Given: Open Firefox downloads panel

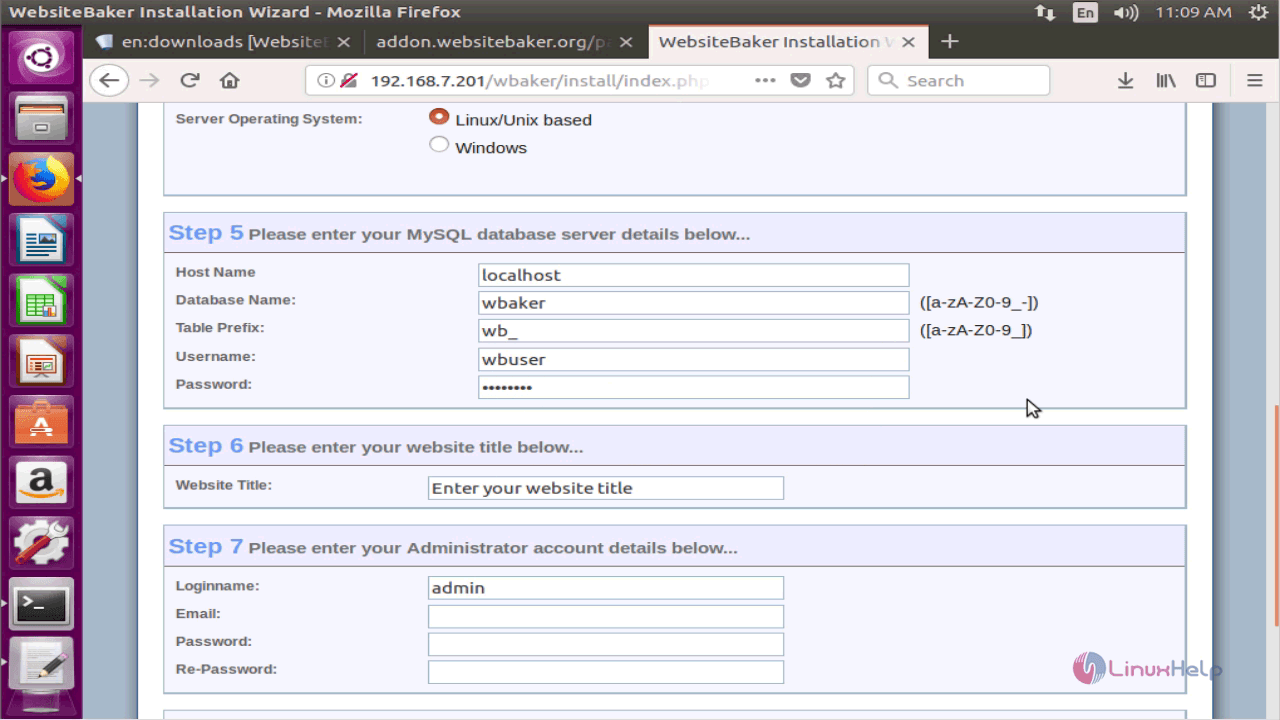Looking at the screenshot, I should [x=1125, y=81].
